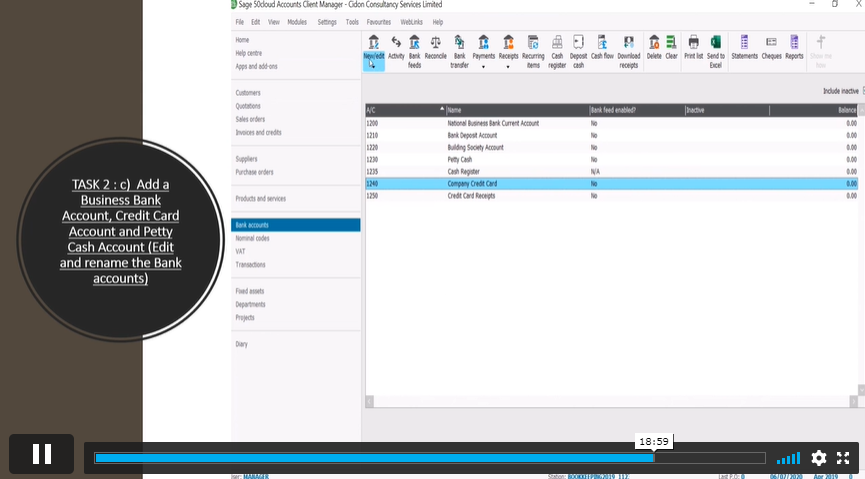Open the View menu
The height and width of the screenshot is (479, 865).
click(x=274, y=22)
